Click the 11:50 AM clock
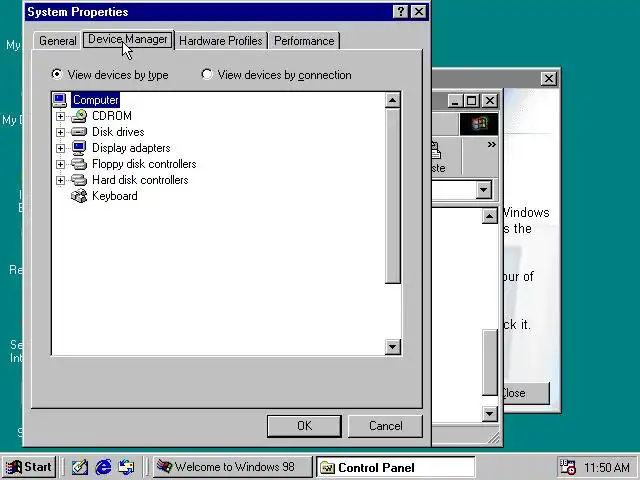The image size is (640, 480). point(606,467)
